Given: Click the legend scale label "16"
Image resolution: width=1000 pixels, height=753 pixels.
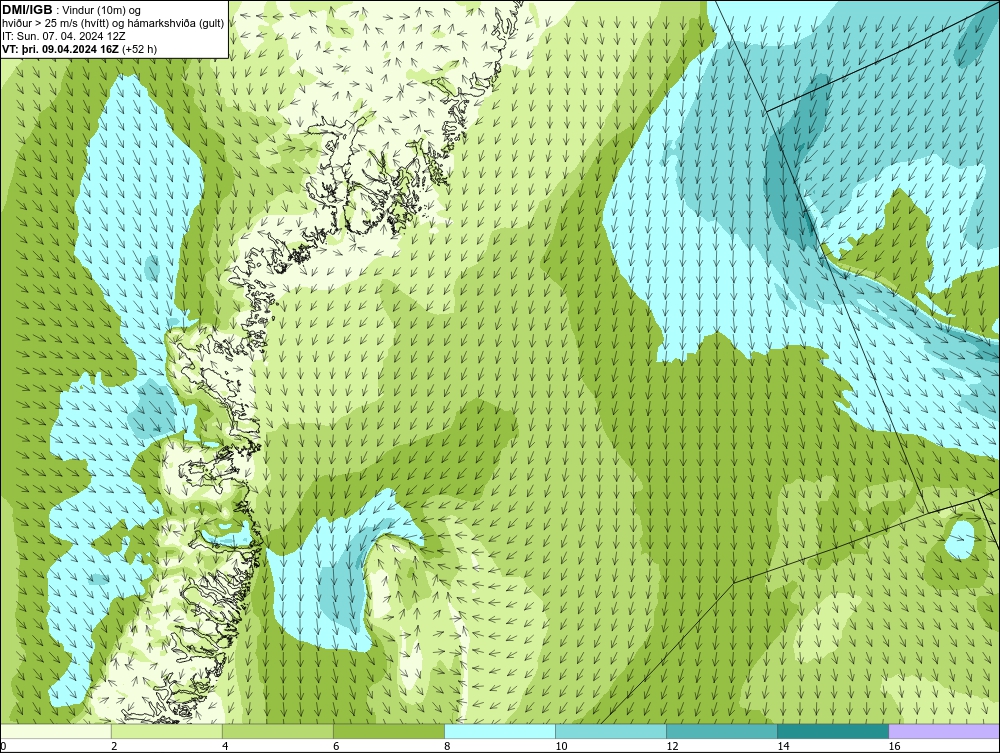Looking at the screenshot, I should pos(895,747).
